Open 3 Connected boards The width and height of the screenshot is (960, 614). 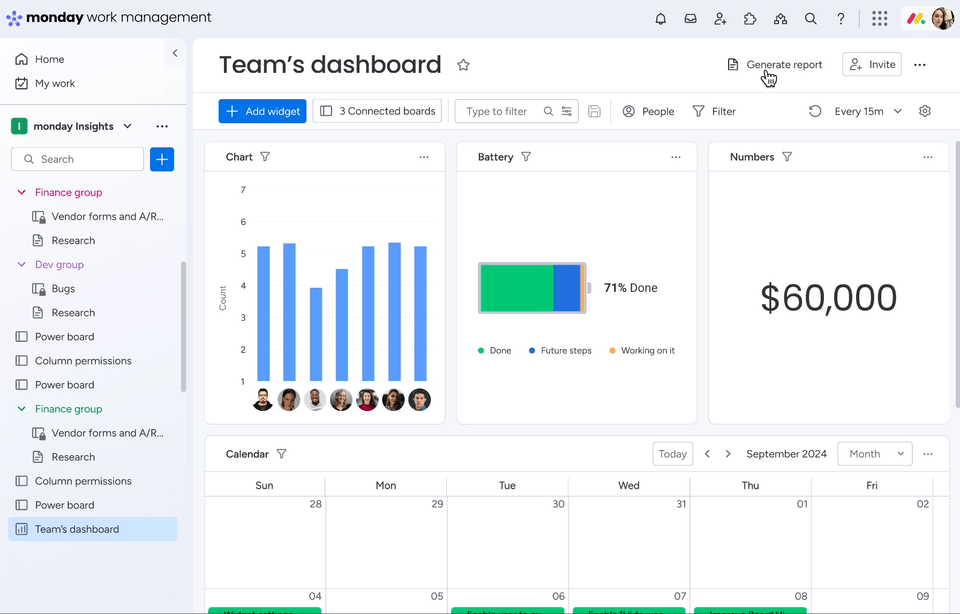pyautogui.click(x=377, y=111)
